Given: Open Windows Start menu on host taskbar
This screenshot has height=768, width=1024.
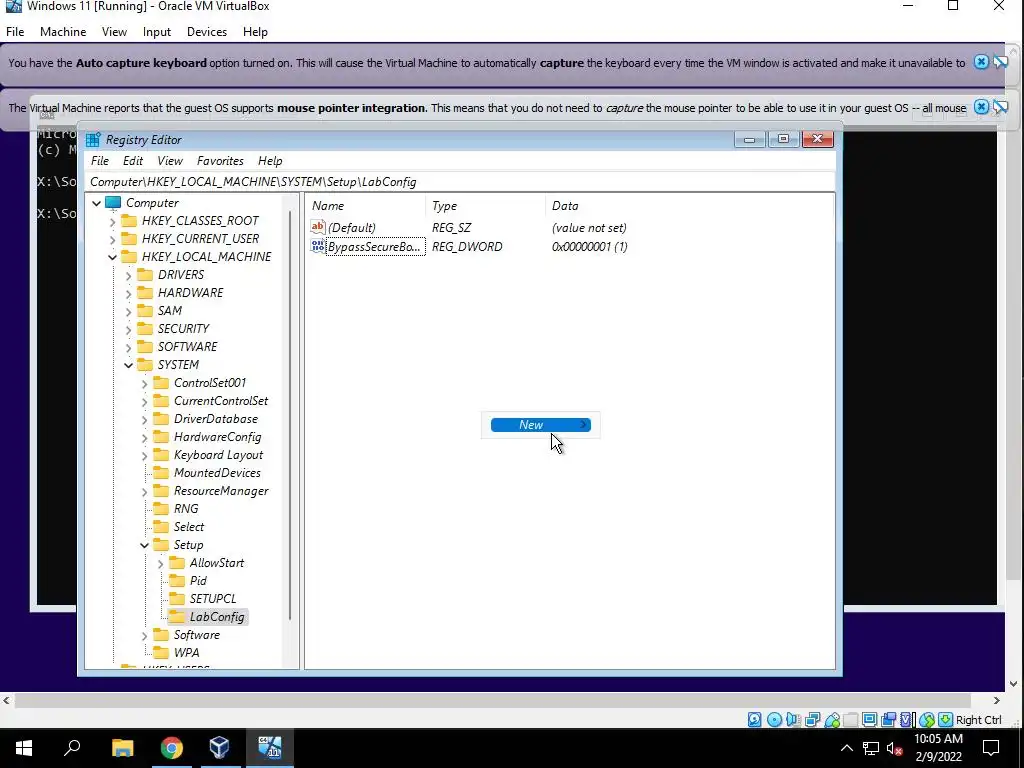Looking at the screenshot, I should (x=24, y=748).
